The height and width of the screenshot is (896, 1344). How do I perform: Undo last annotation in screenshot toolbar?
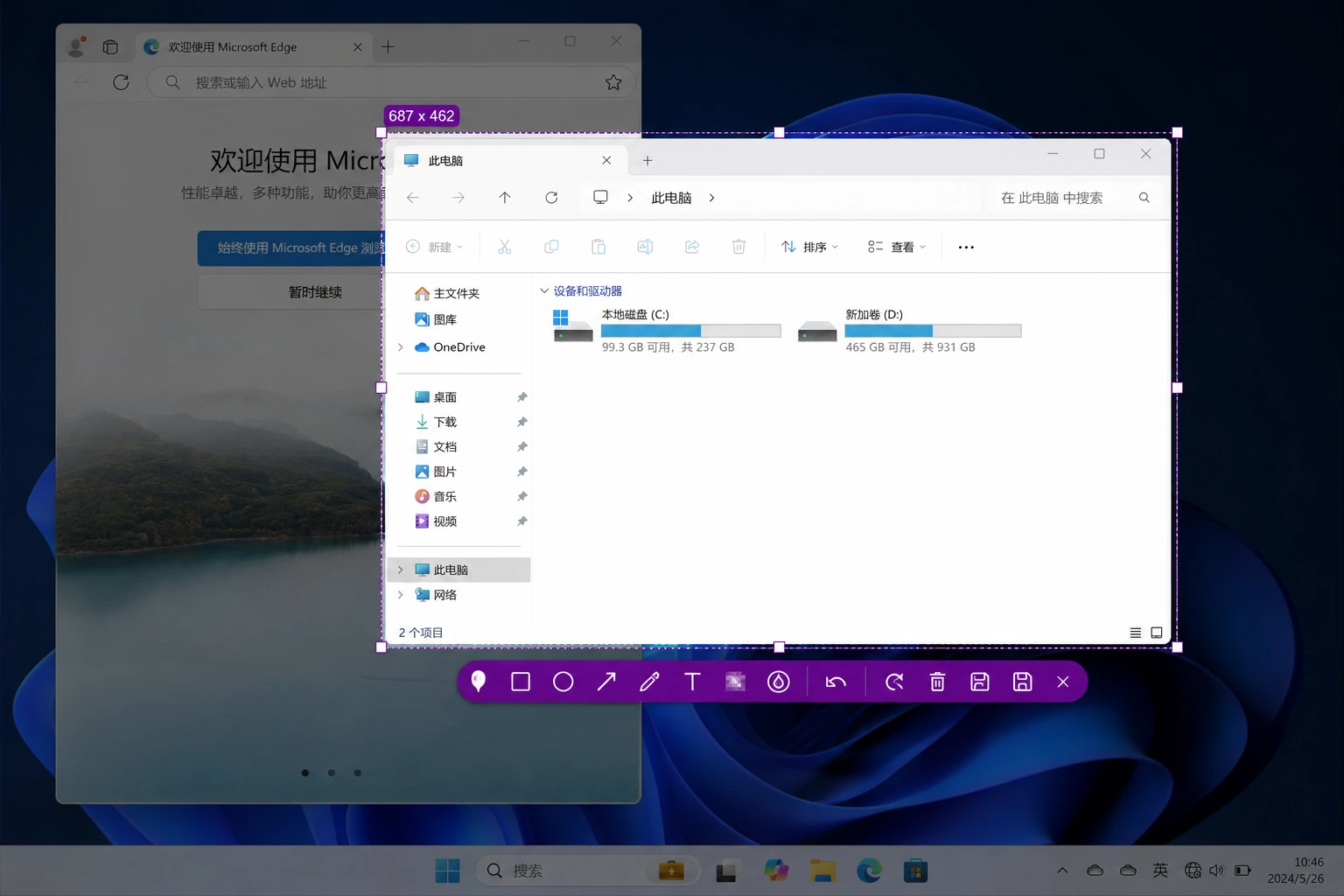click(836, 682)
